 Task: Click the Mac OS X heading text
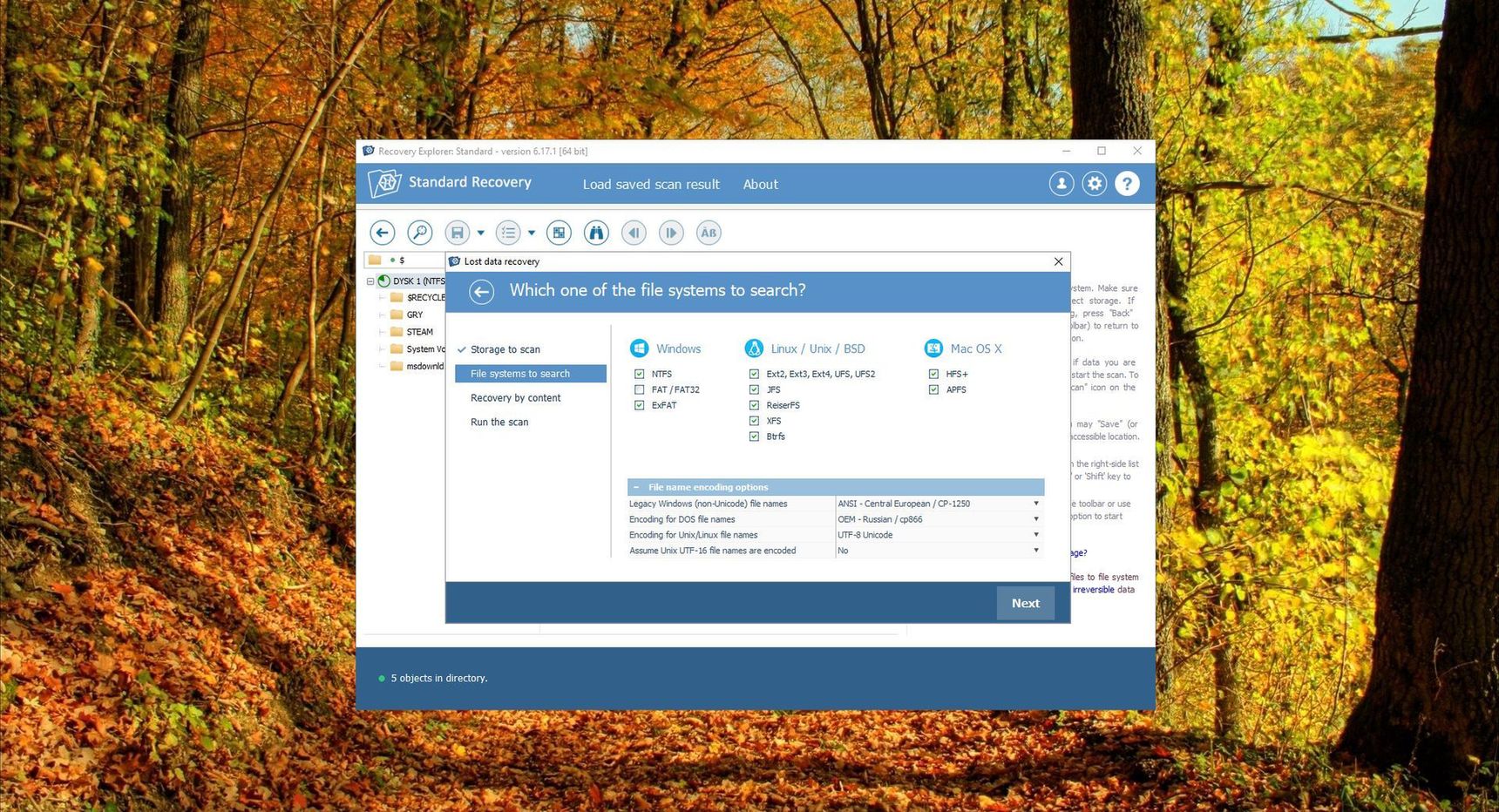click(x=976, y=348)
